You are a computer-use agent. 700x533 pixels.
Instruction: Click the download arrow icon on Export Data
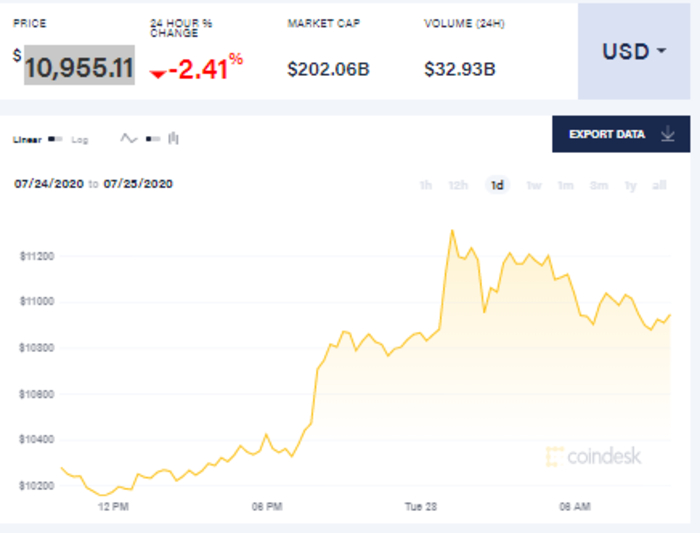[x=668, y=134]
